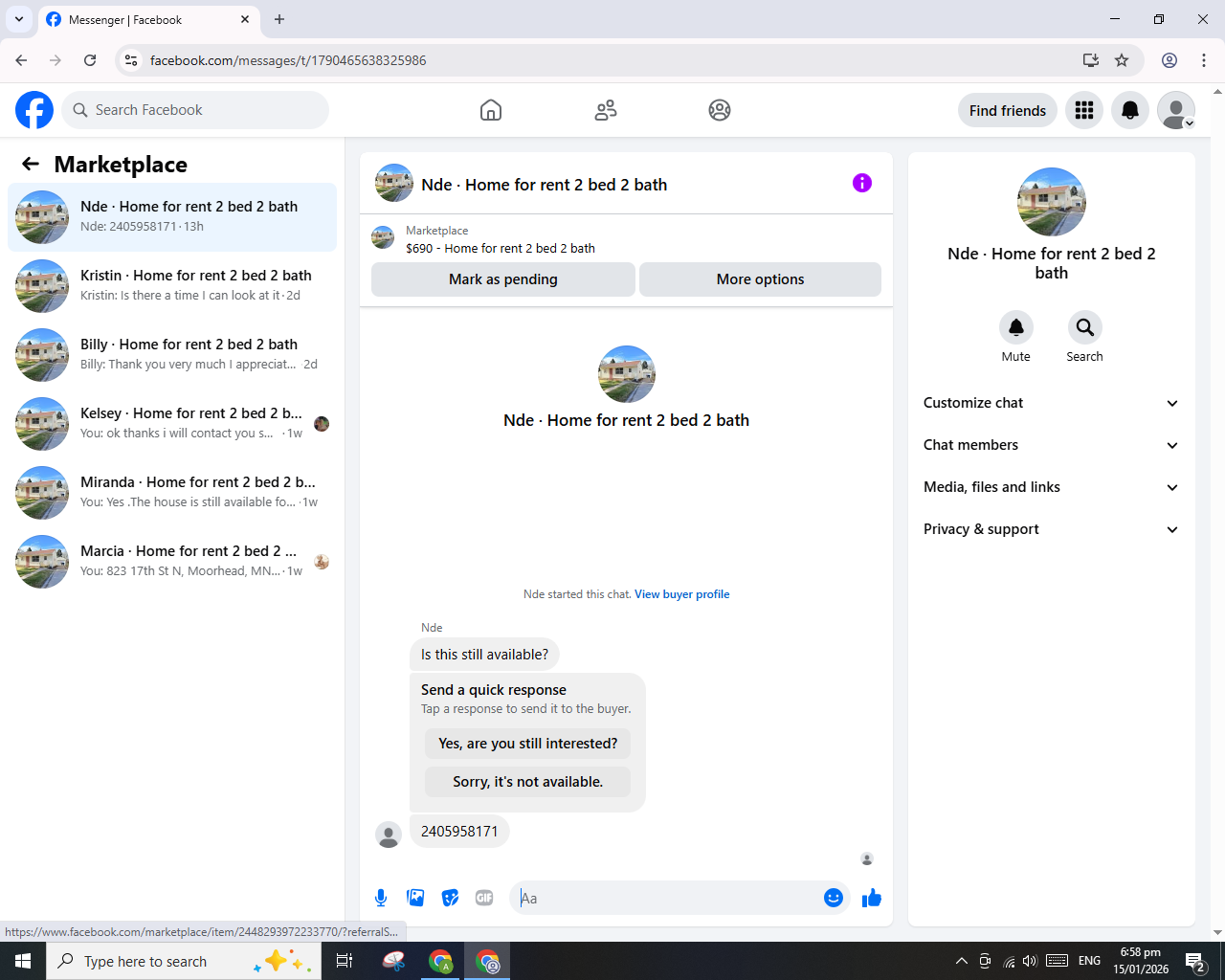Close the Messenger browser tab
1225x980 pixels.
(245, 19)
